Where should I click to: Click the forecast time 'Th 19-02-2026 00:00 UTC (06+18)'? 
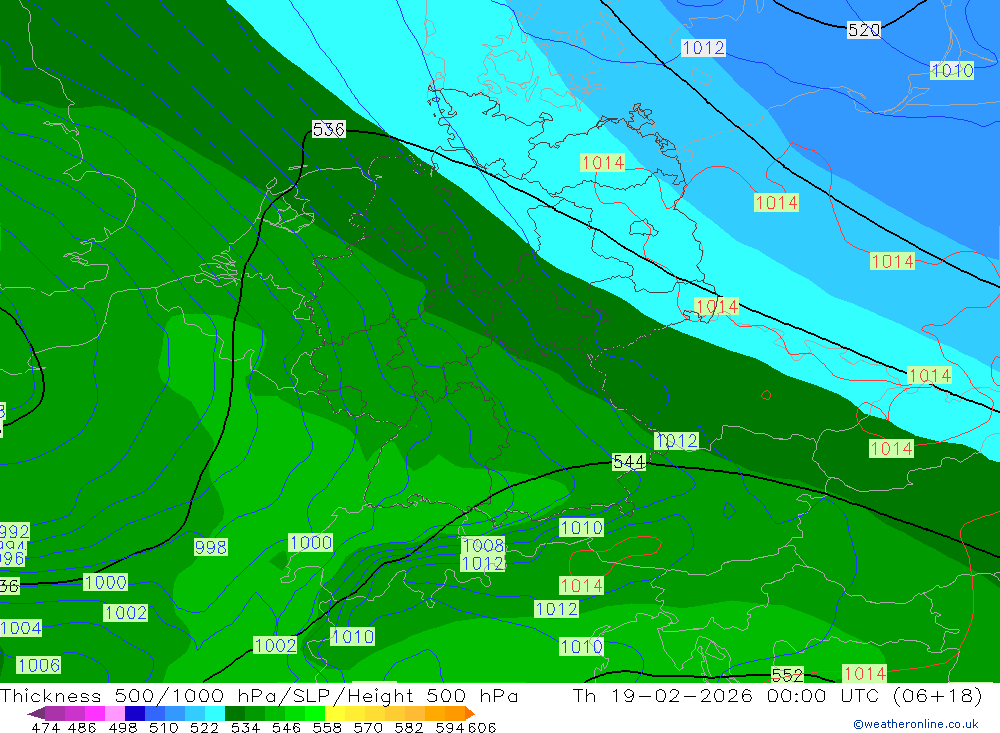click(777, 695)
